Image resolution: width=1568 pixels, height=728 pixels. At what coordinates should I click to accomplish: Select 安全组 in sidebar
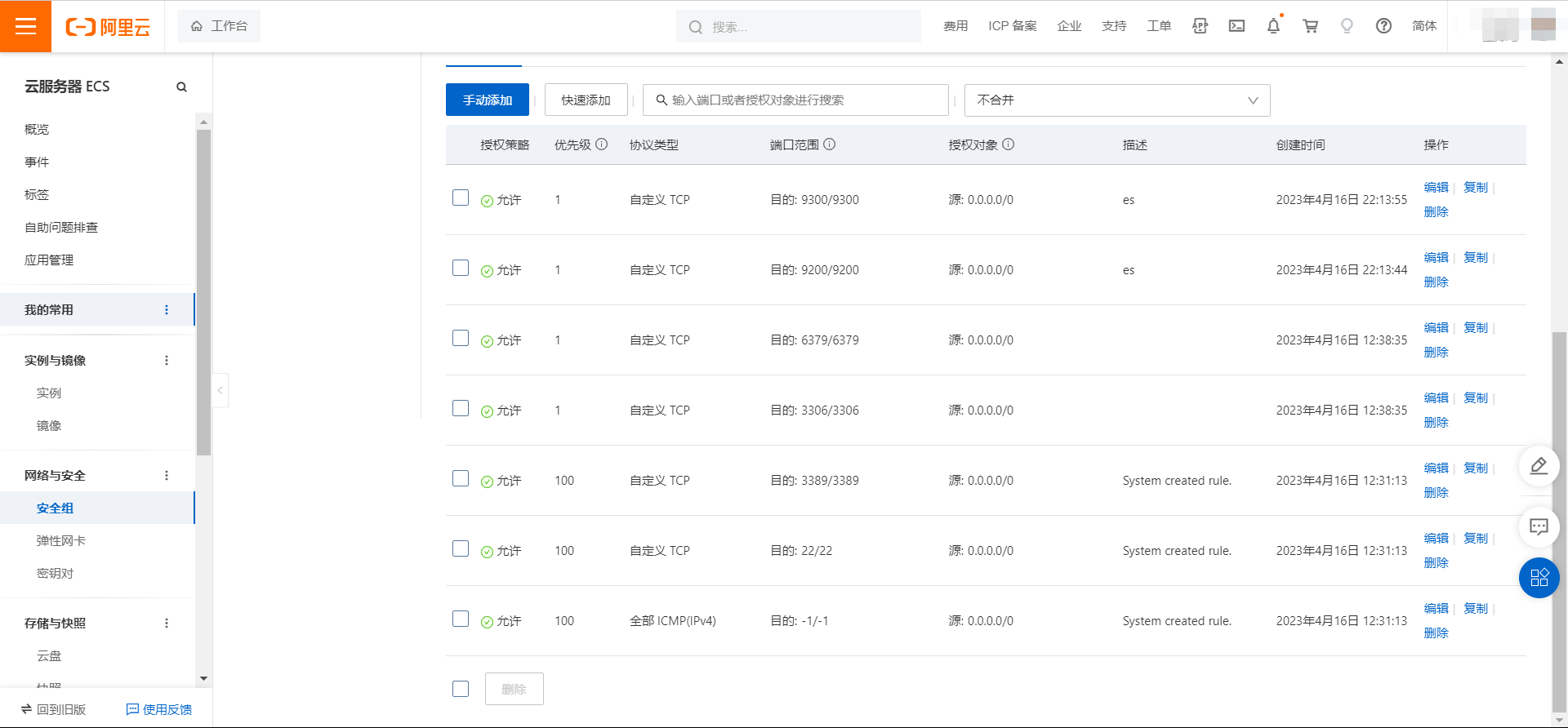pos(55,508)
